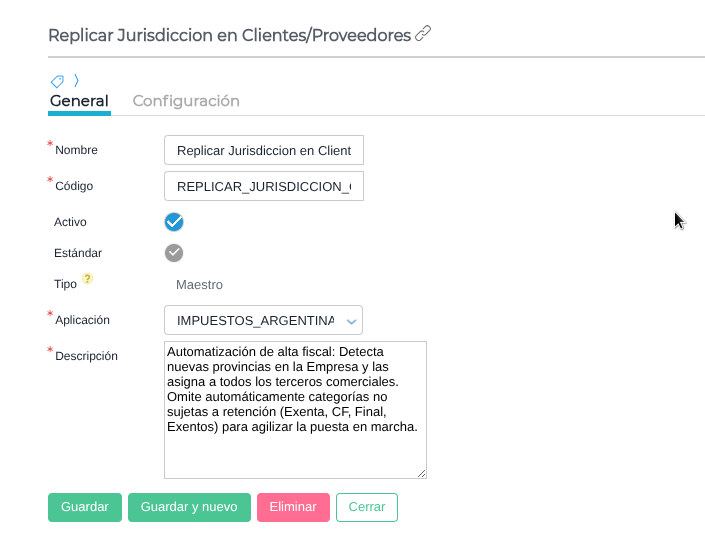705x536 pixels.
Task: Switch to the General tab
Action: (x=79, y=101)
